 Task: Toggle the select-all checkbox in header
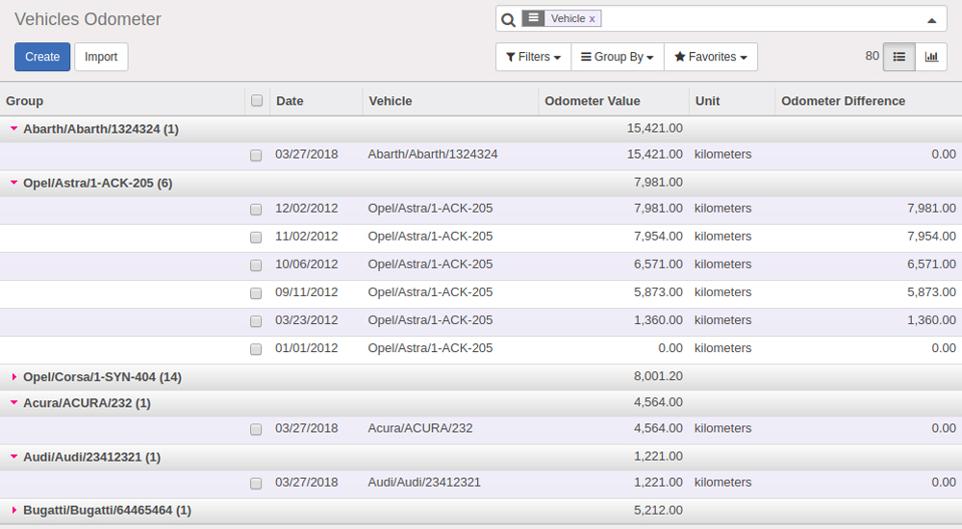click(257, 100)
